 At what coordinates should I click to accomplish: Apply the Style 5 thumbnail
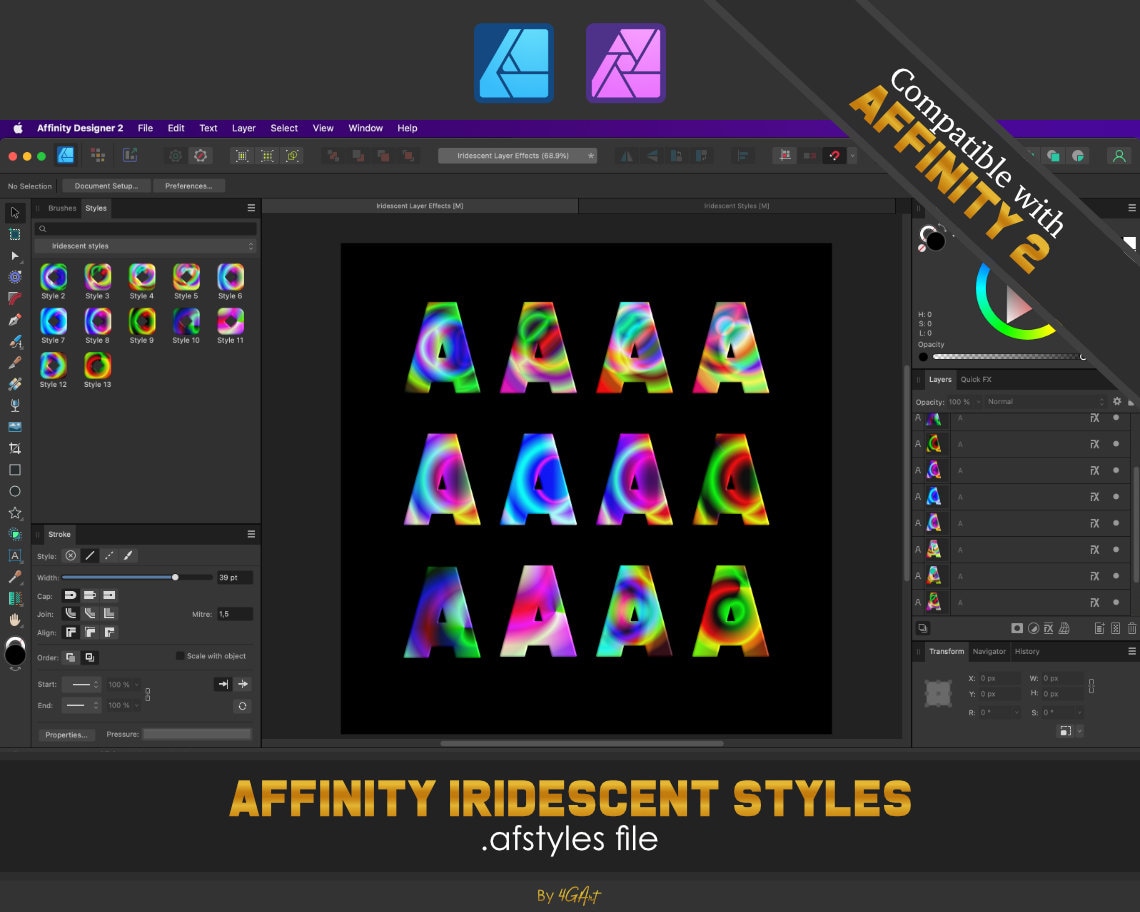click(x=186, y=278)
